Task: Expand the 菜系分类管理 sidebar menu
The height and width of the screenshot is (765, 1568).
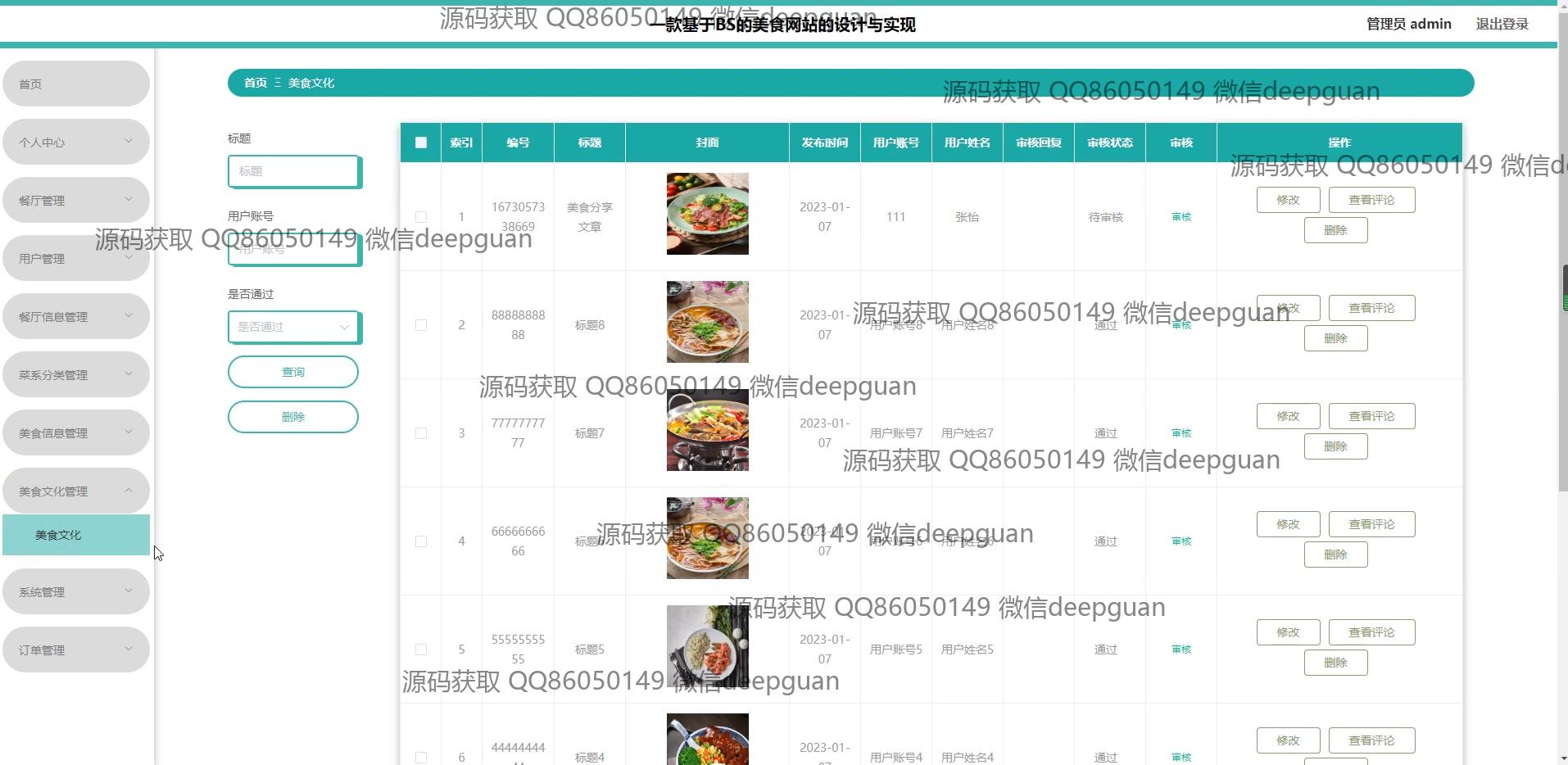Action: tap(76, 374)
